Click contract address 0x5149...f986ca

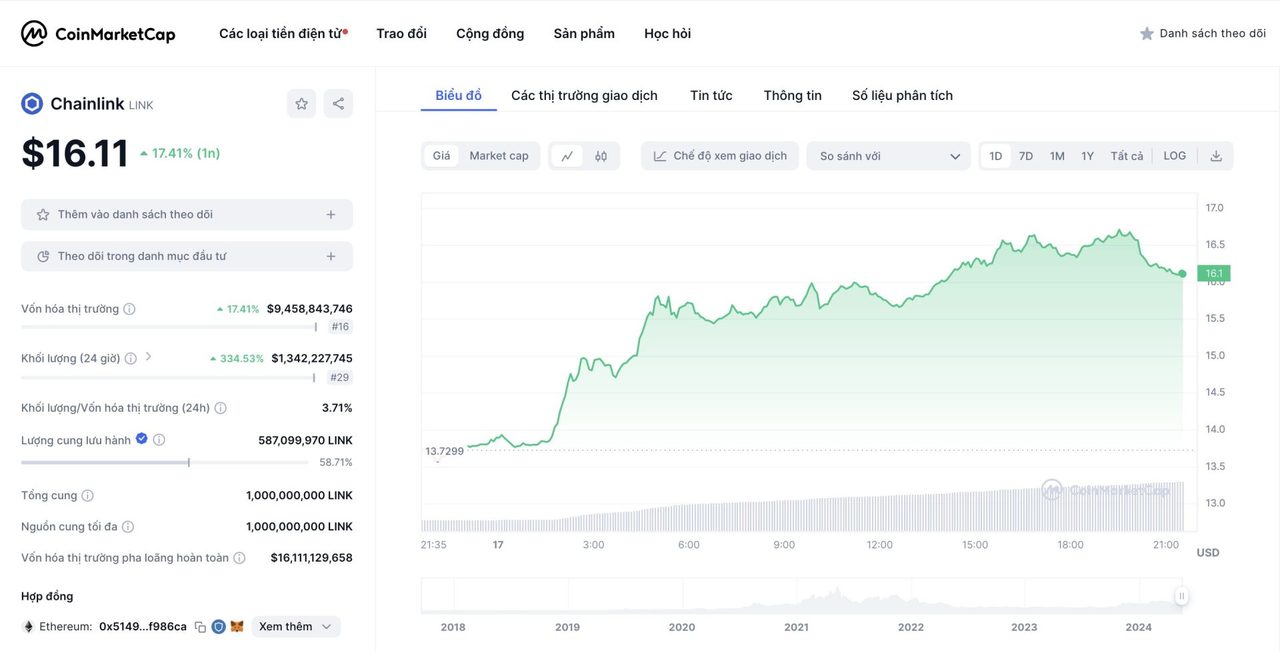[x=143, y=627]
